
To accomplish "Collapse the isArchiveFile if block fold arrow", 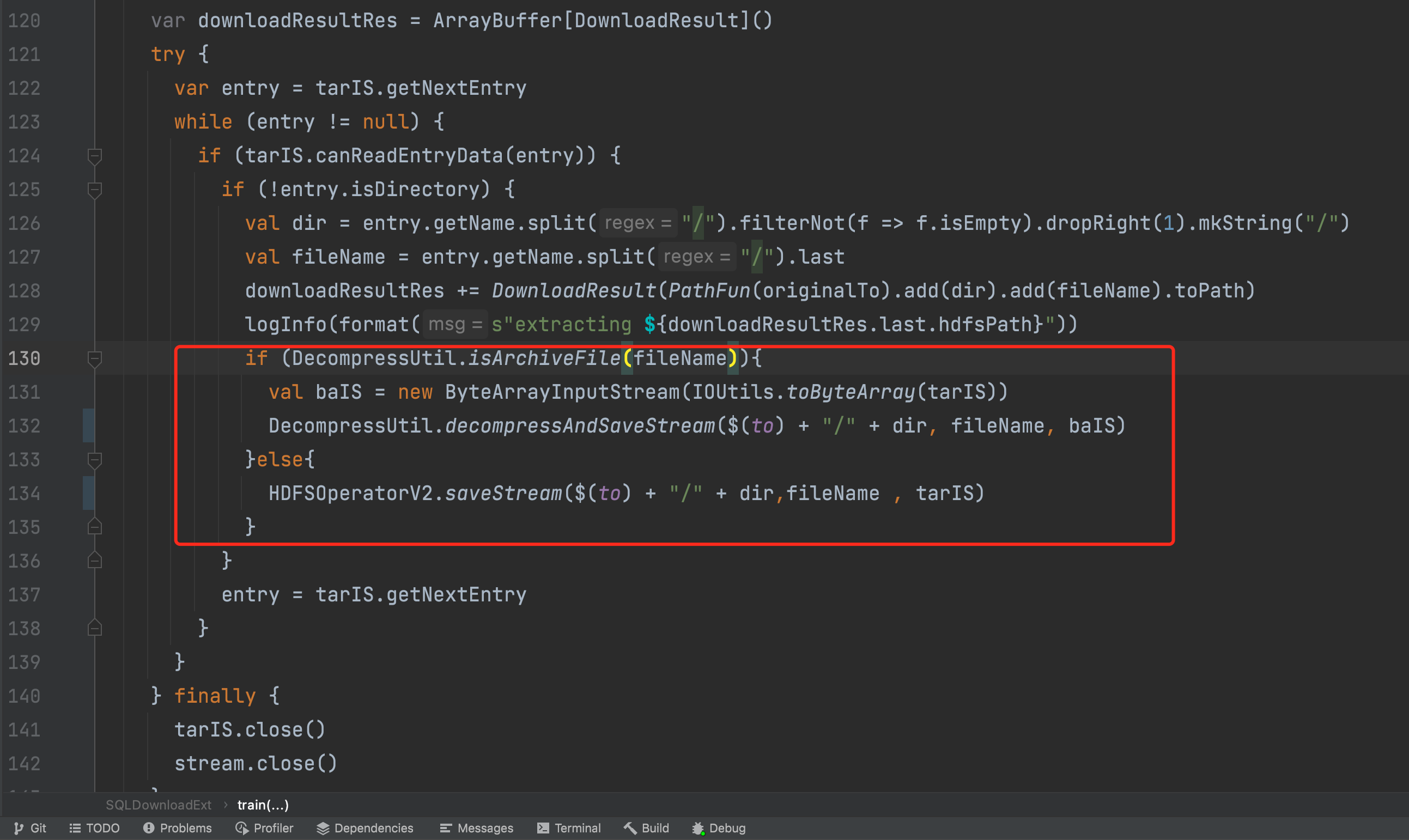I will [95, 358].
